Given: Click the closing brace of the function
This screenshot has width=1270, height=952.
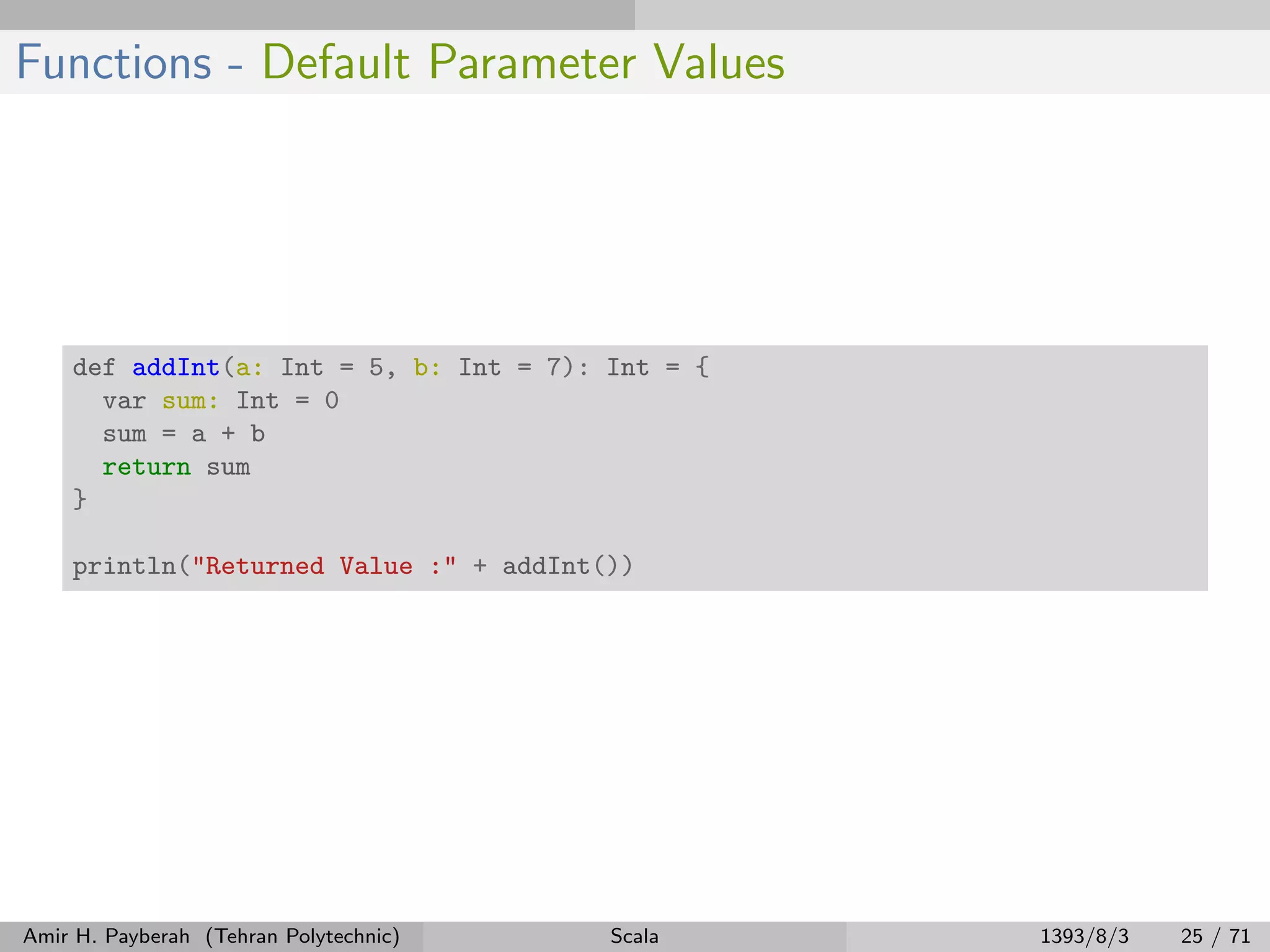Looking at the screenshot, I should click(x=79, y=499).
